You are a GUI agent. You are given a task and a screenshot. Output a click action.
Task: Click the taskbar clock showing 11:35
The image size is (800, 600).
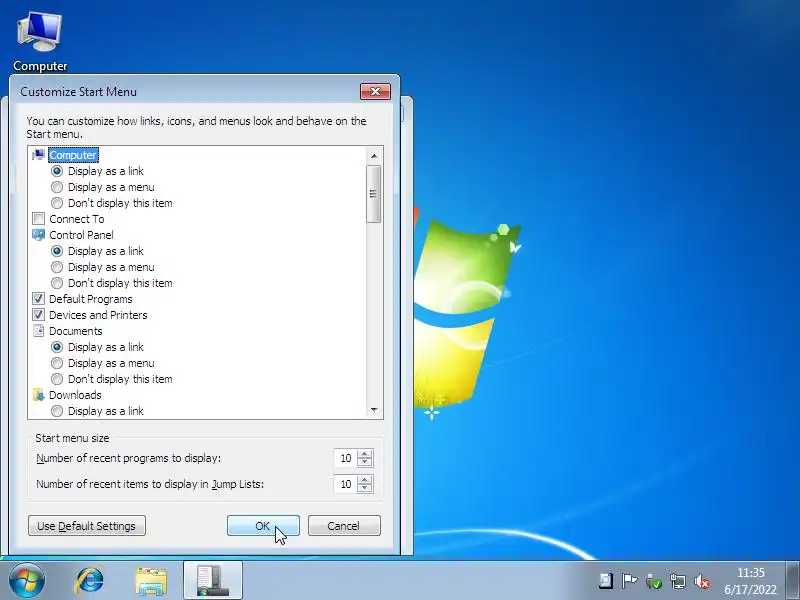pos(751,581)
